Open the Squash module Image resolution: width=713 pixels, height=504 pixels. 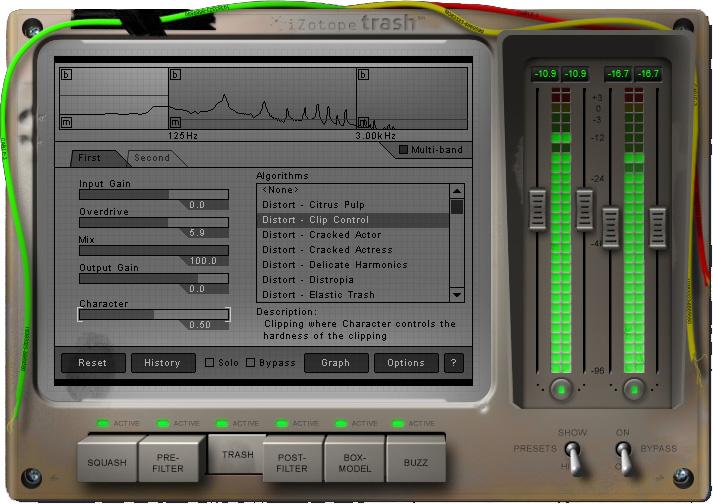[x=107, y=459]
